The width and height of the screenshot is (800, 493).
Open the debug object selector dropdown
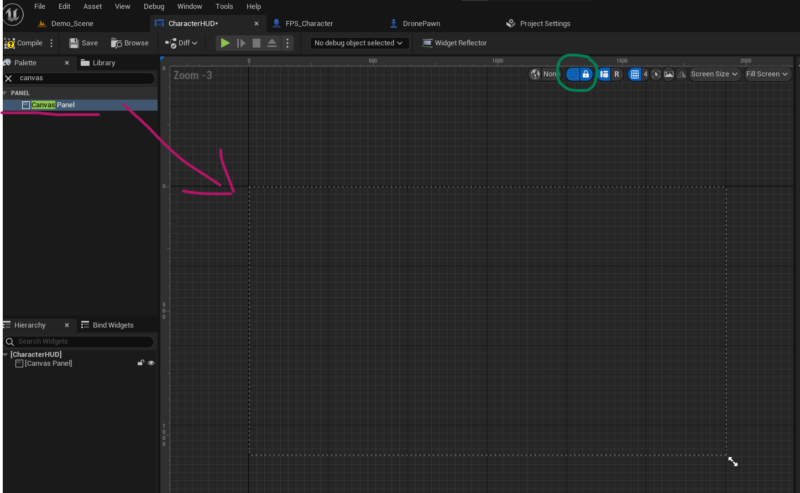pos(359,43)
